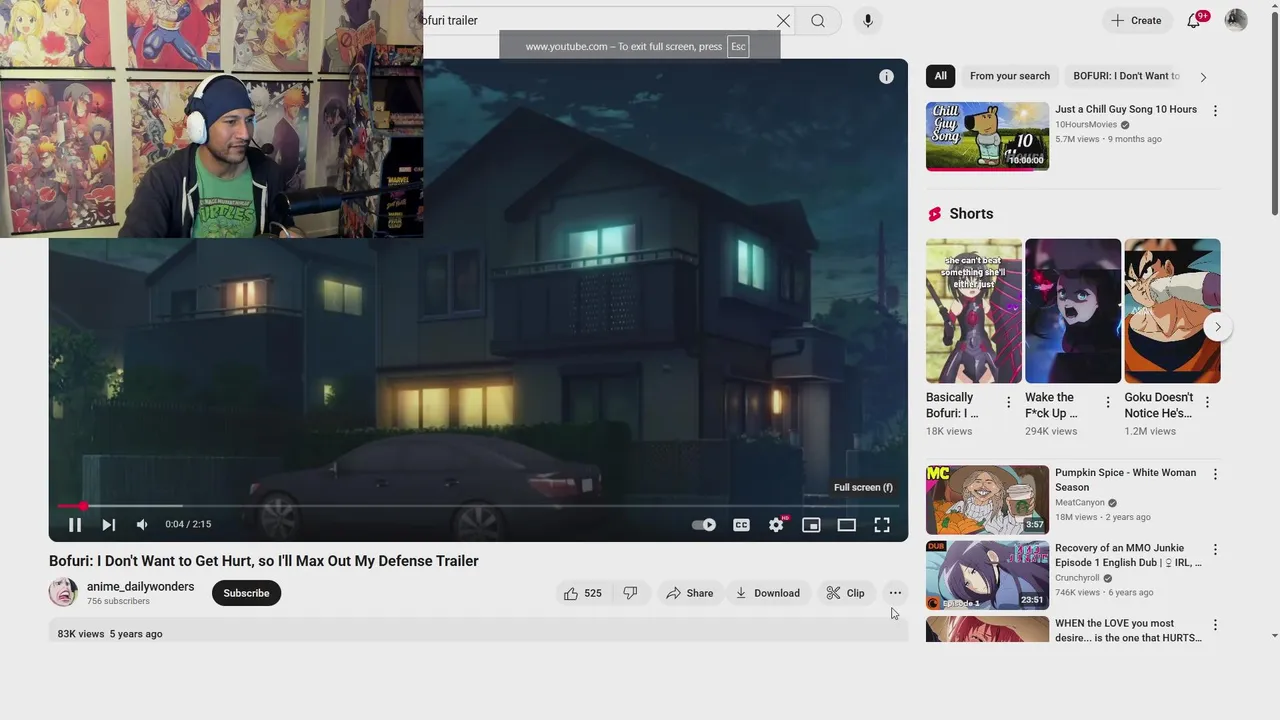
Task: Share the Bofuri trailer
Action: point(690,593)
